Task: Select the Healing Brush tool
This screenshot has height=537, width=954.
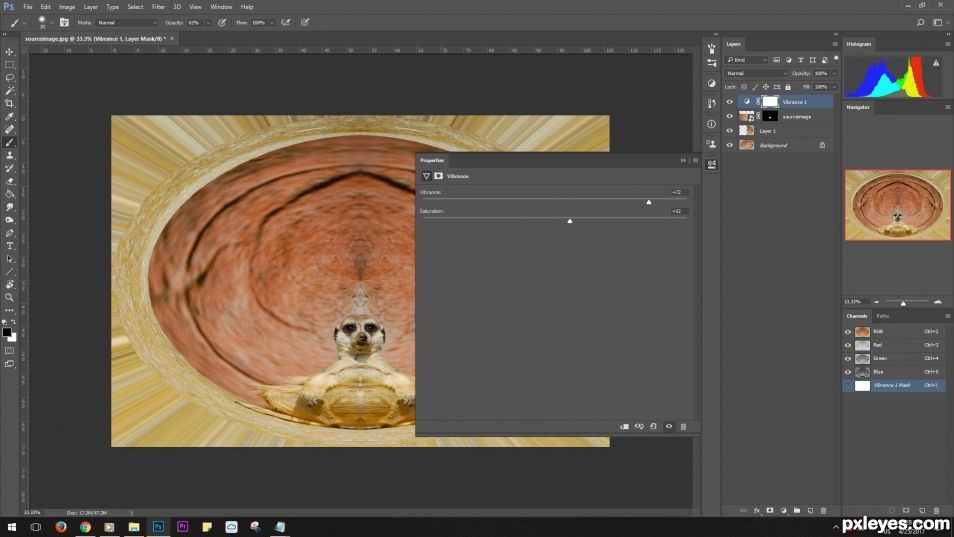Action: pos(9,130)
